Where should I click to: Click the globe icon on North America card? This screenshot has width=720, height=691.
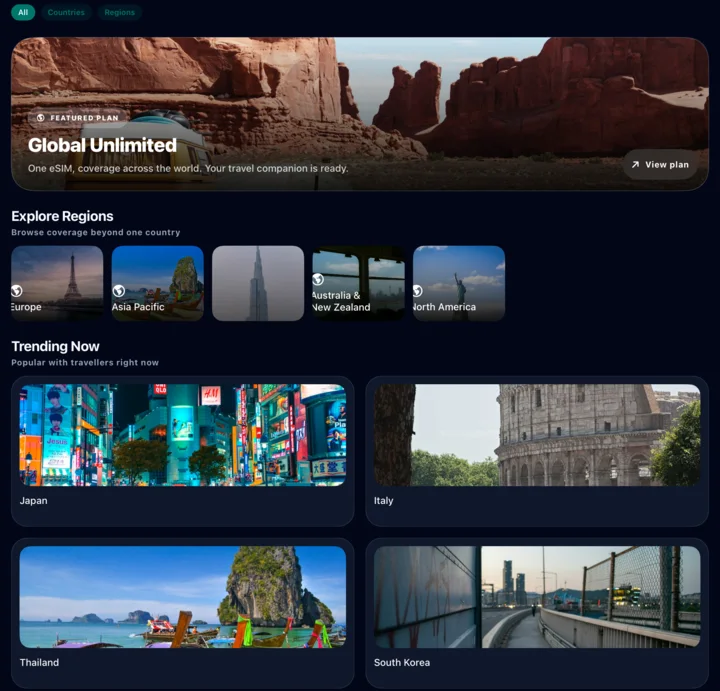click(x=417, y=291)
